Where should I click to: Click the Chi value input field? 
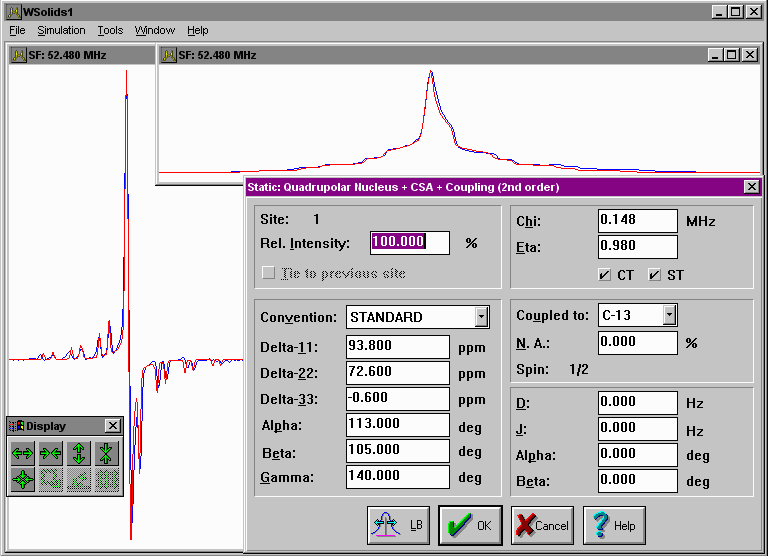coord(637,220)
